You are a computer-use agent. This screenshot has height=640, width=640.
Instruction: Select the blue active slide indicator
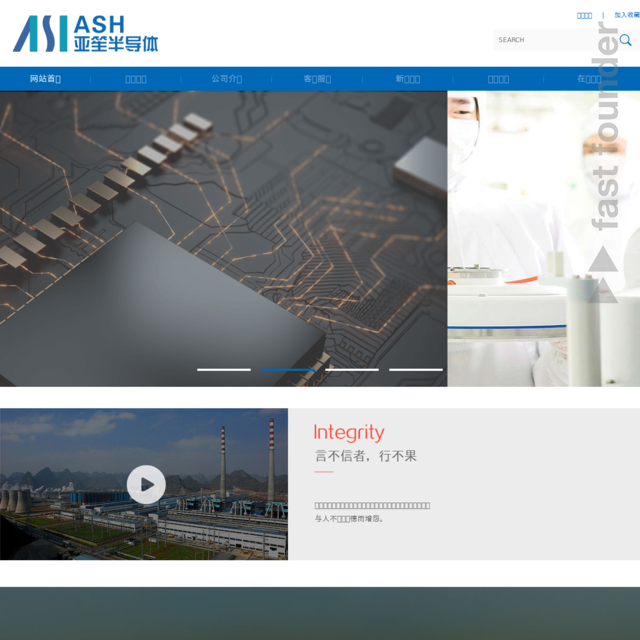pos(287,369)
